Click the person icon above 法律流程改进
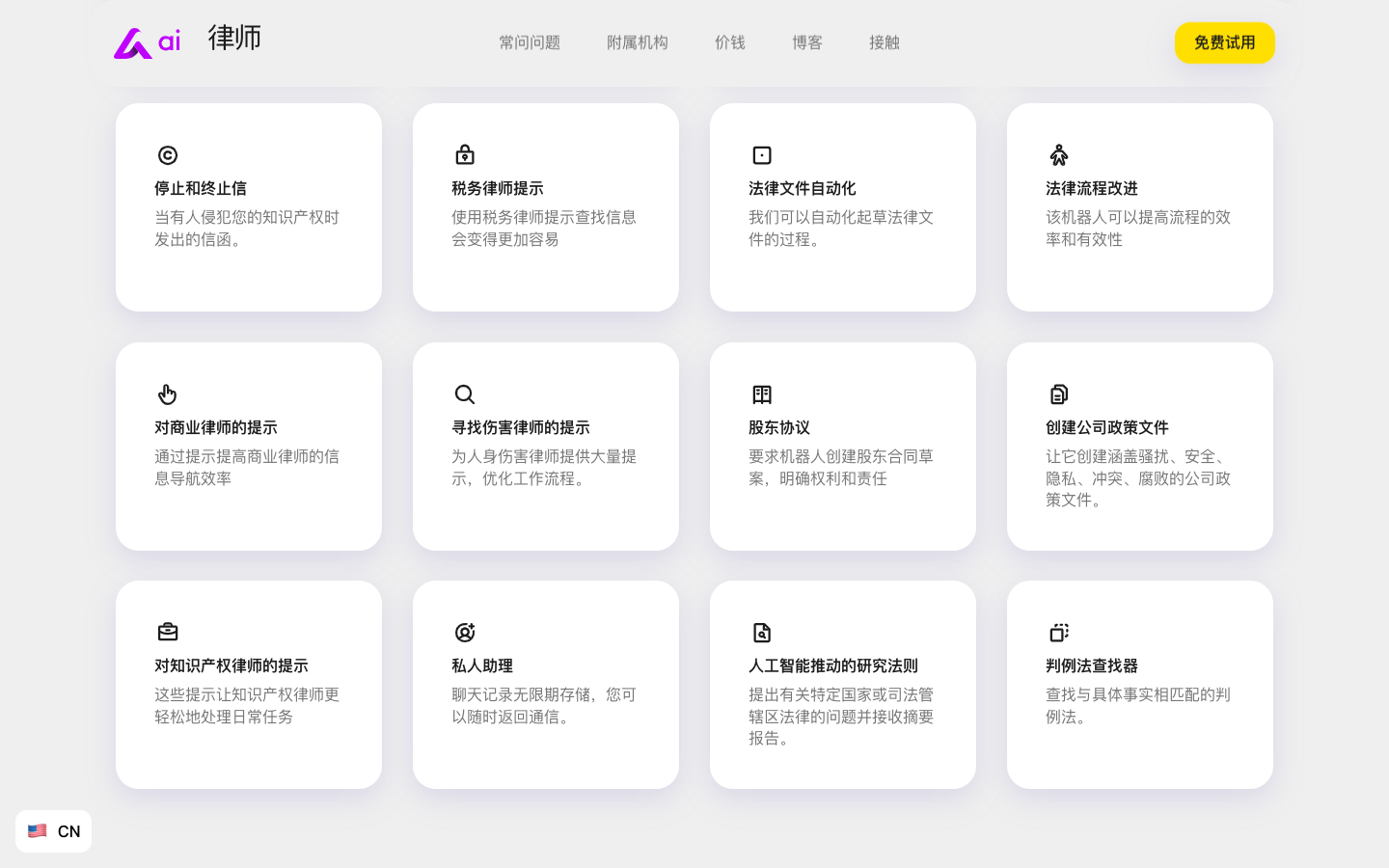Image resolution: width=1389 pixels, height=868 pixels. [1059, 155]
